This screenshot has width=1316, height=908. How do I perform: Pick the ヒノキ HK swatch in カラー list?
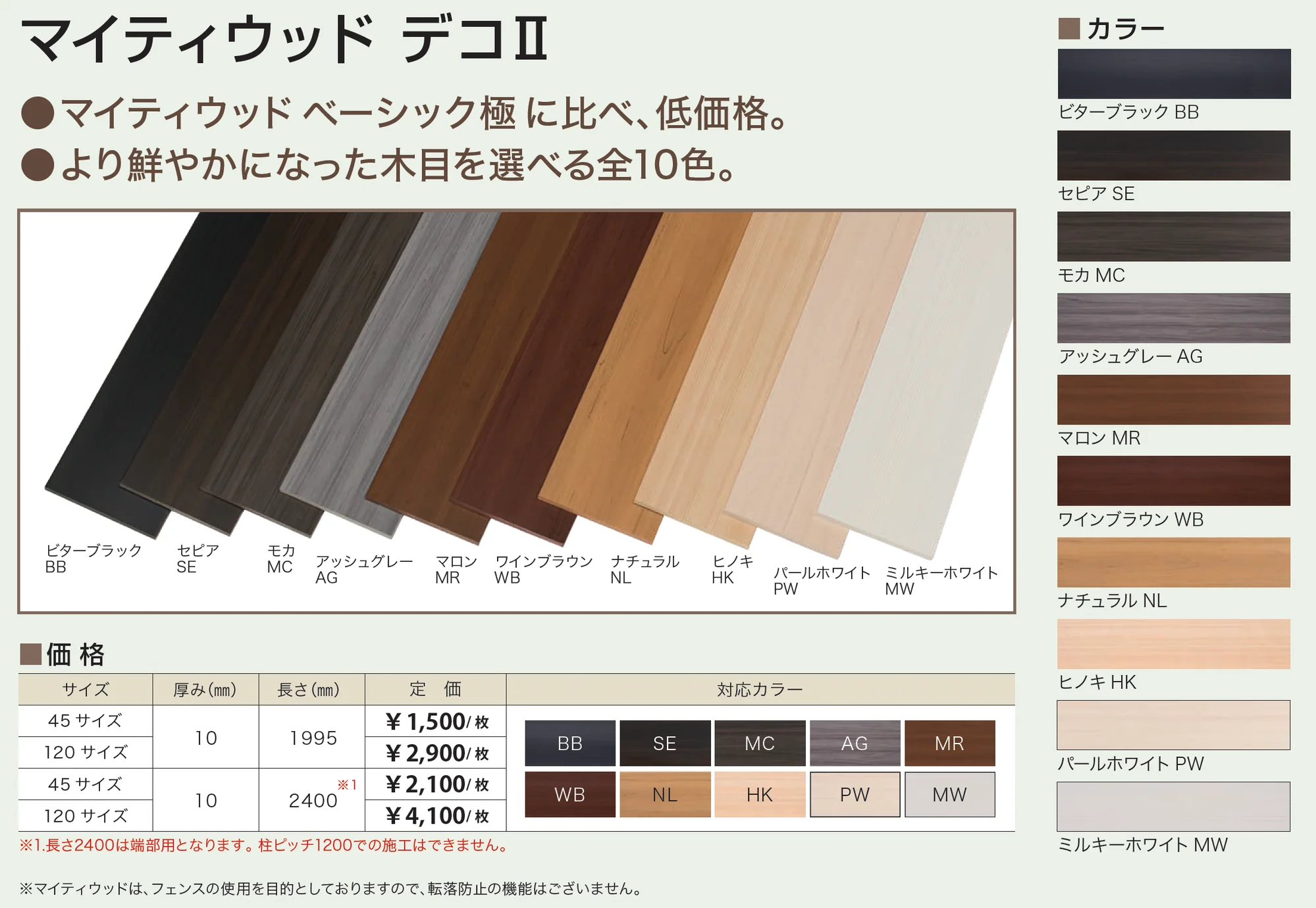pyautogui.click(x=1174, y=644)
